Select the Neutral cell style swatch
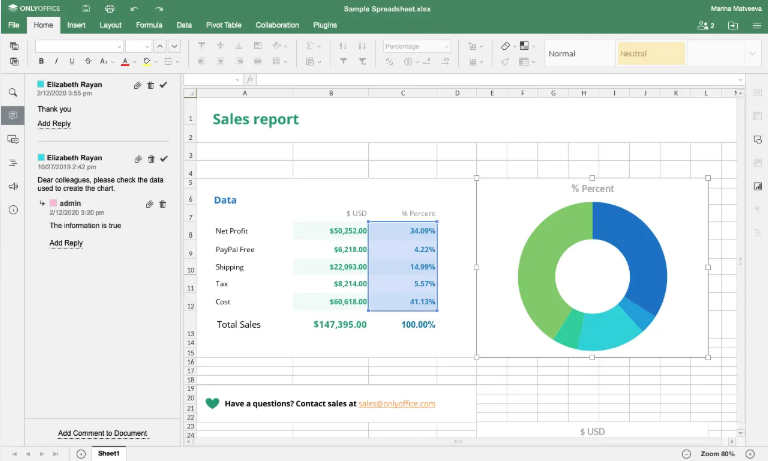This screenshot has height=461, width=768. pyautogui.click(x=650, y=53)
